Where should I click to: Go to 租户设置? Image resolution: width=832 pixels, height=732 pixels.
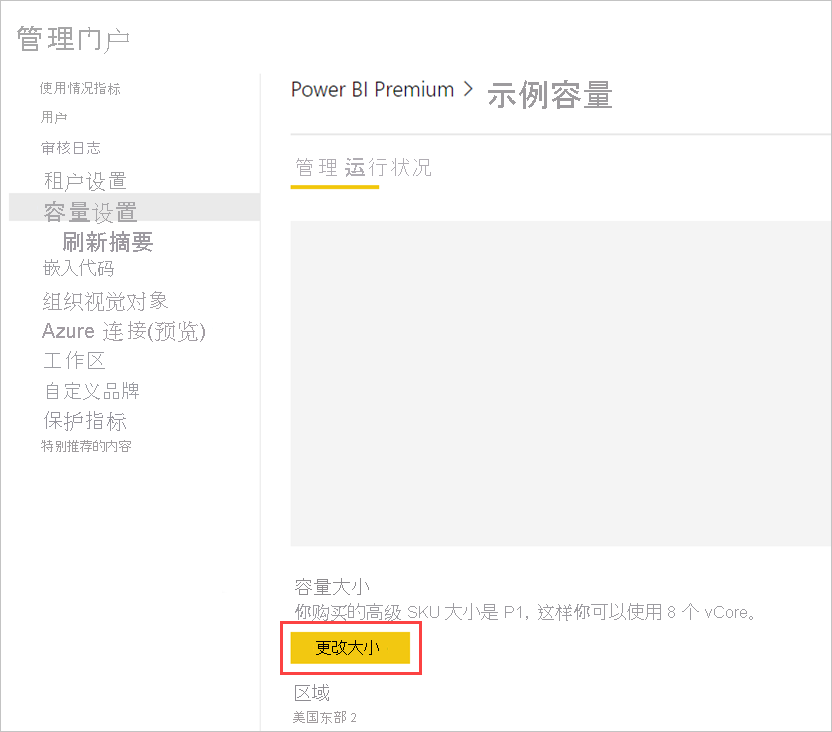tap(84, 180)
